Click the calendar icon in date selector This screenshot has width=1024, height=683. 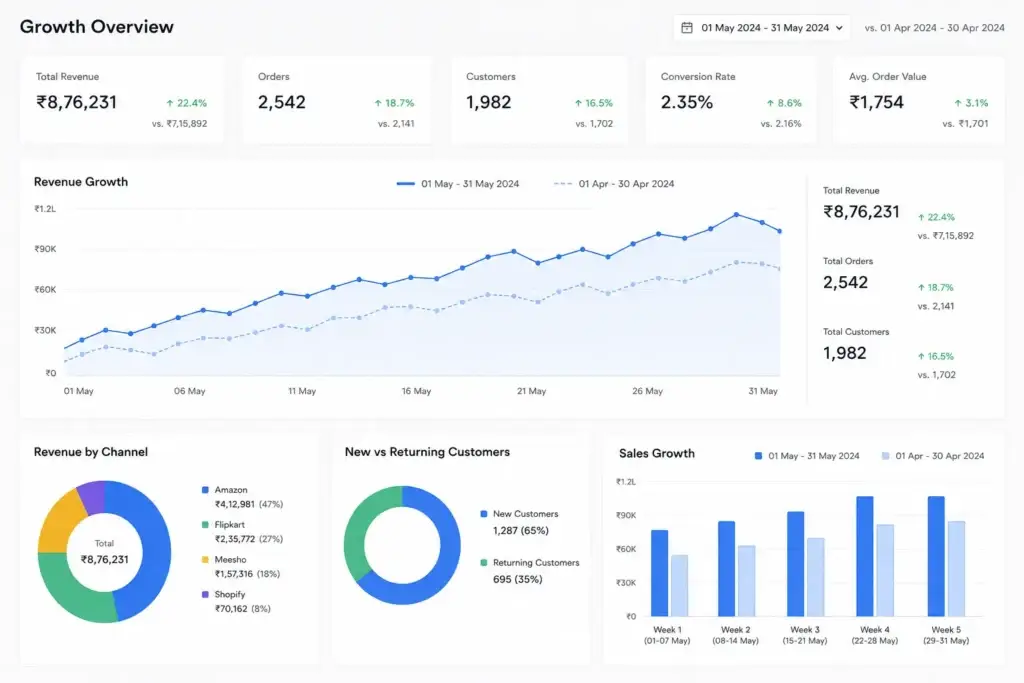[x=687, y=28]
